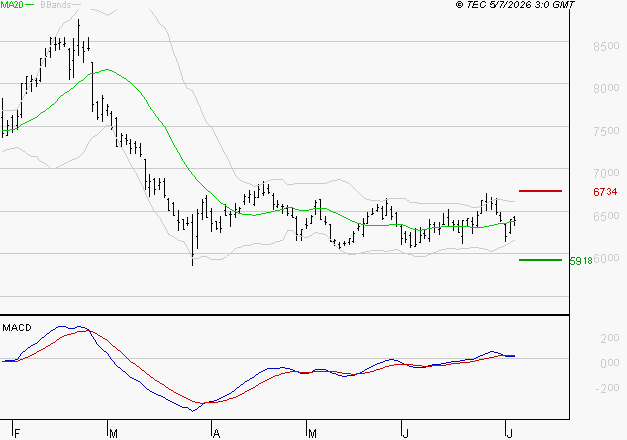Click the A month marker on timeline
This screenshot has width=627, height=440.
(x=216, y=433)
